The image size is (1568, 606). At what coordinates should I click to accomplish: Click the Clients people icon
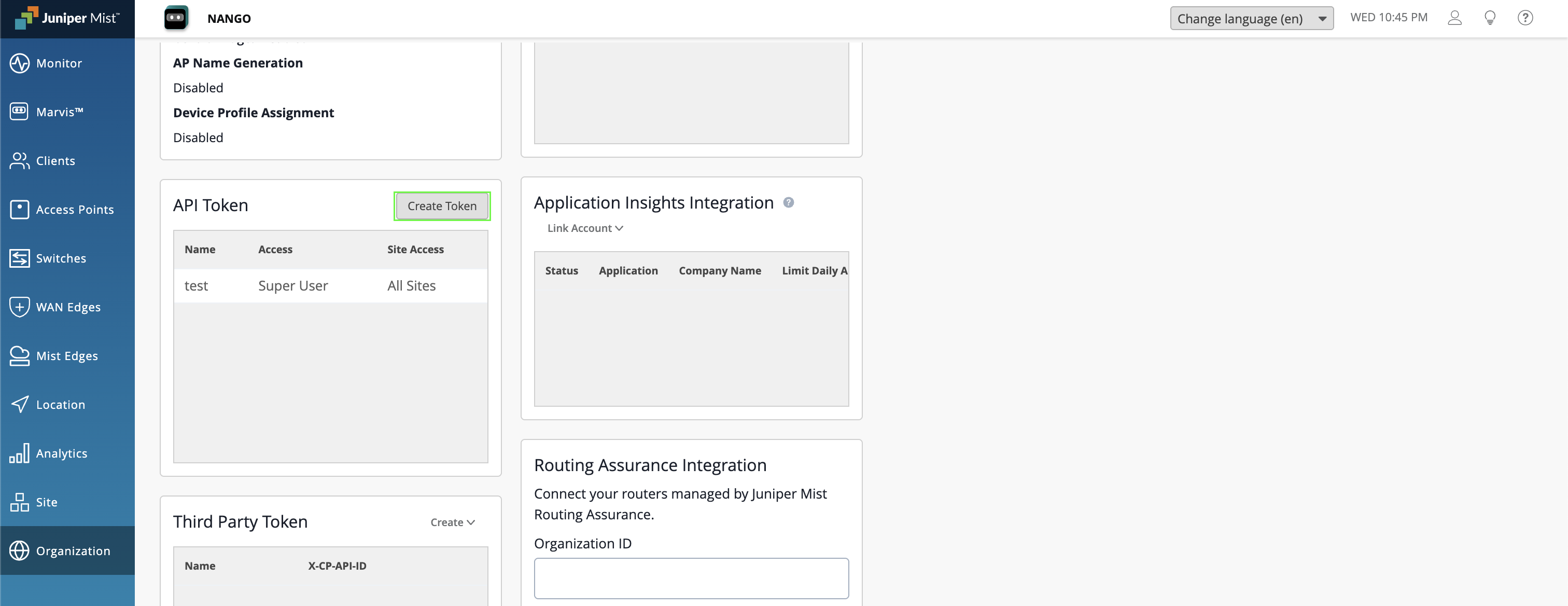point(19,161)
